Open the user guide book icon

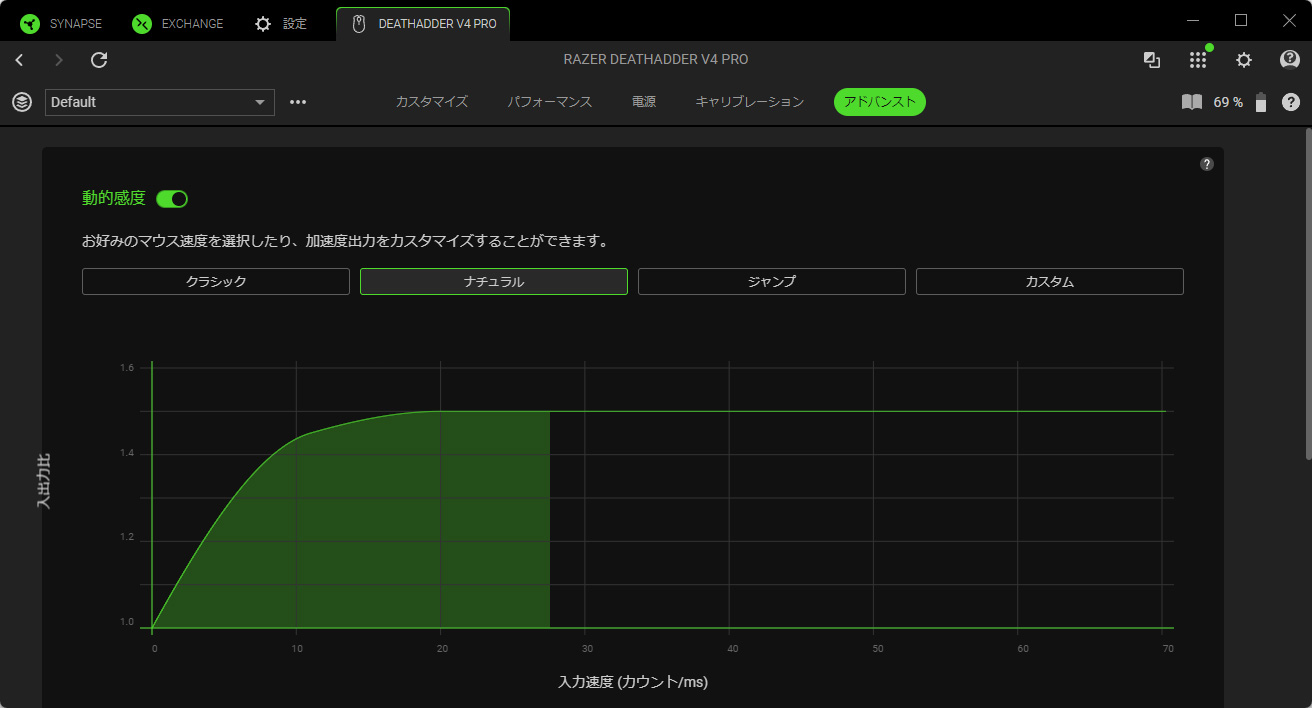coord(1191,102)
